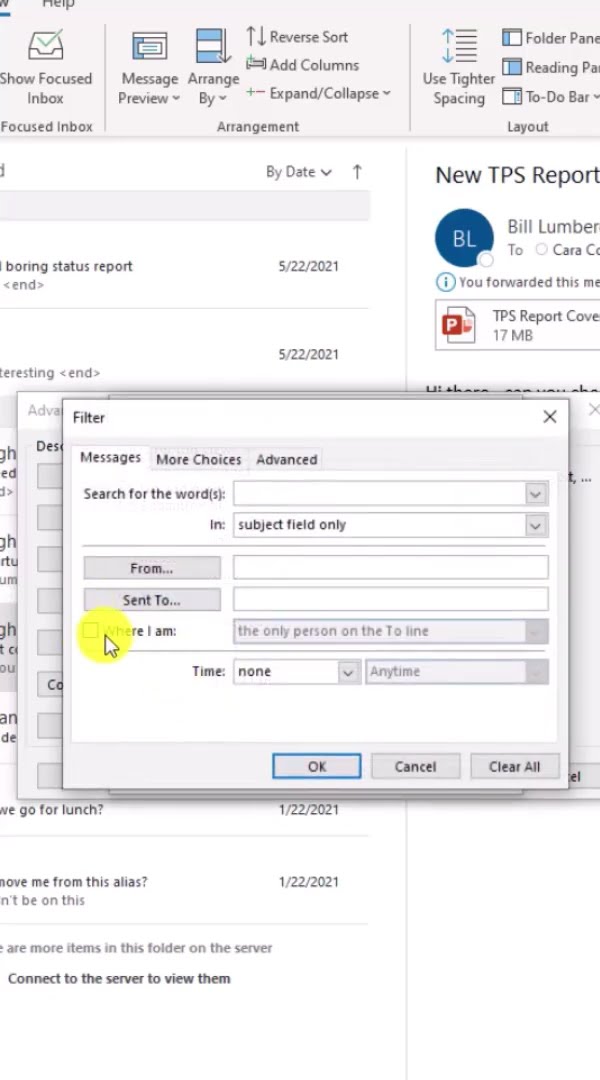
Task: Click the Clear All button
Action: [x=514, y=767]
